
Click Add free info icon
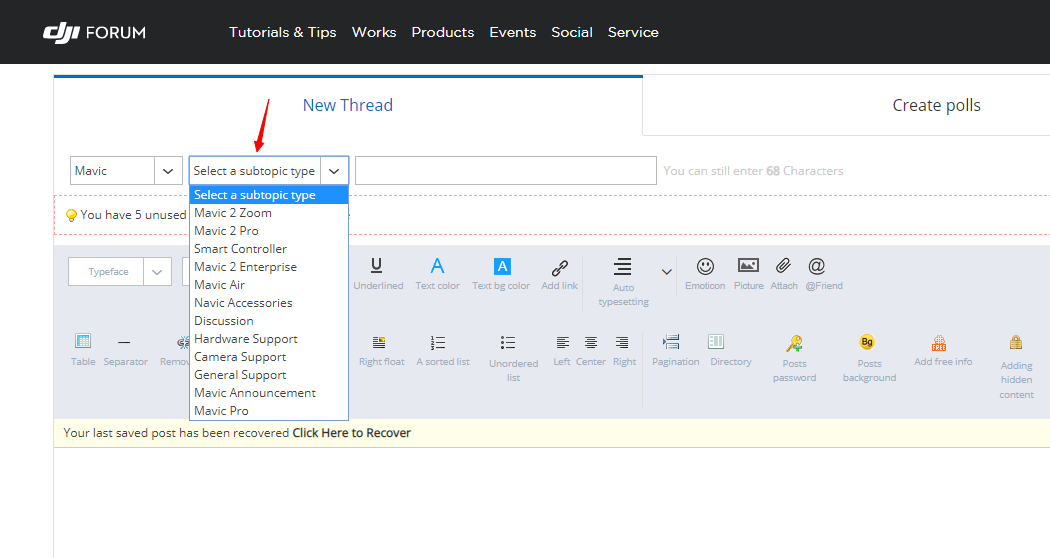[939, 343]
